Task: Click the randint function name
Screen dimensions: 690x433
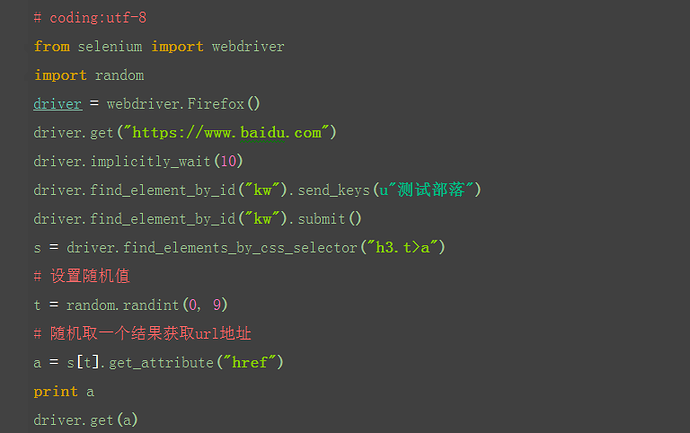Action: [150, 305]
